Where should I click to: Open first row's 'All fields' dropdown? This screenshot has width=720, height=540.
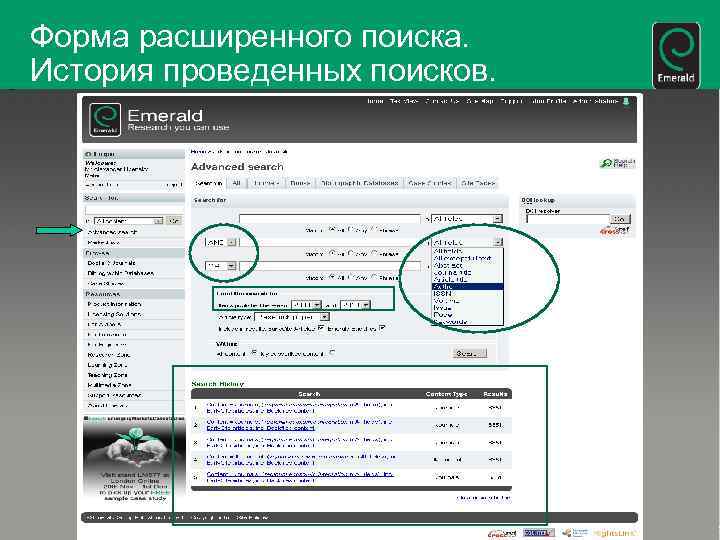(x=467, y=219)
